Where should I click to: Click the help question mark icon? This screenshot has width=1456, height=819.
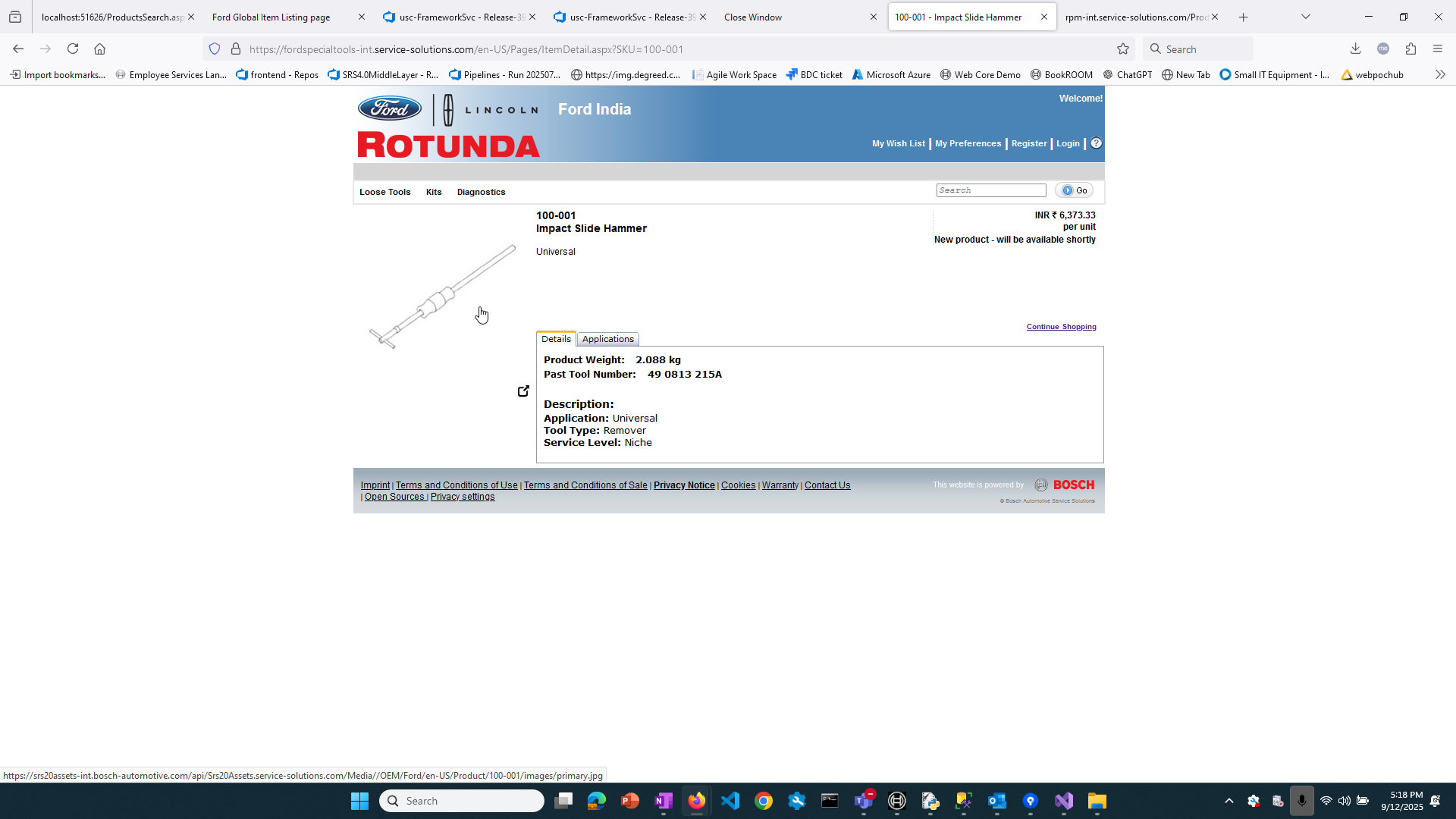point(1096,143)
